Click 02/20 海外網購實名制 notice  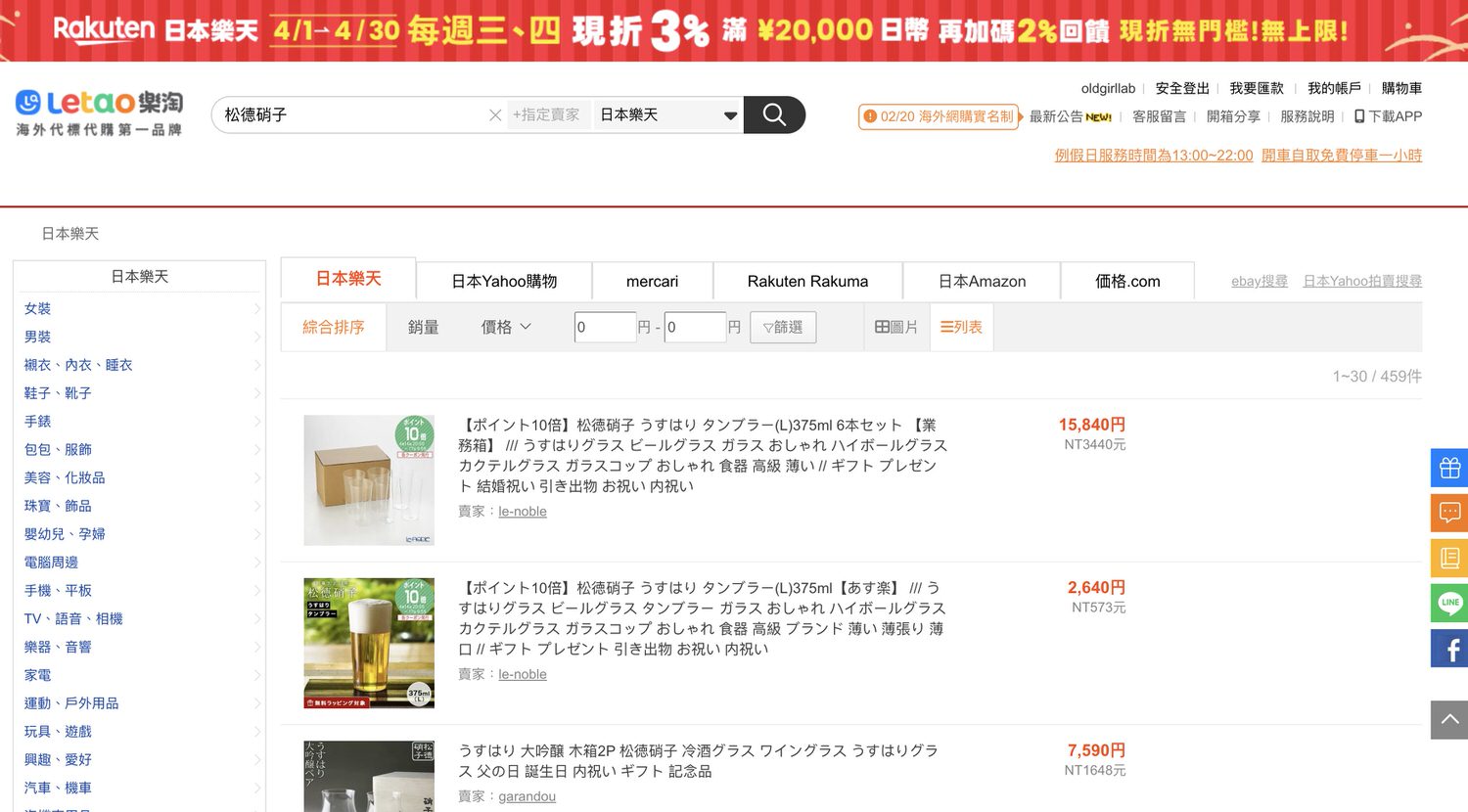click(939, 116)
